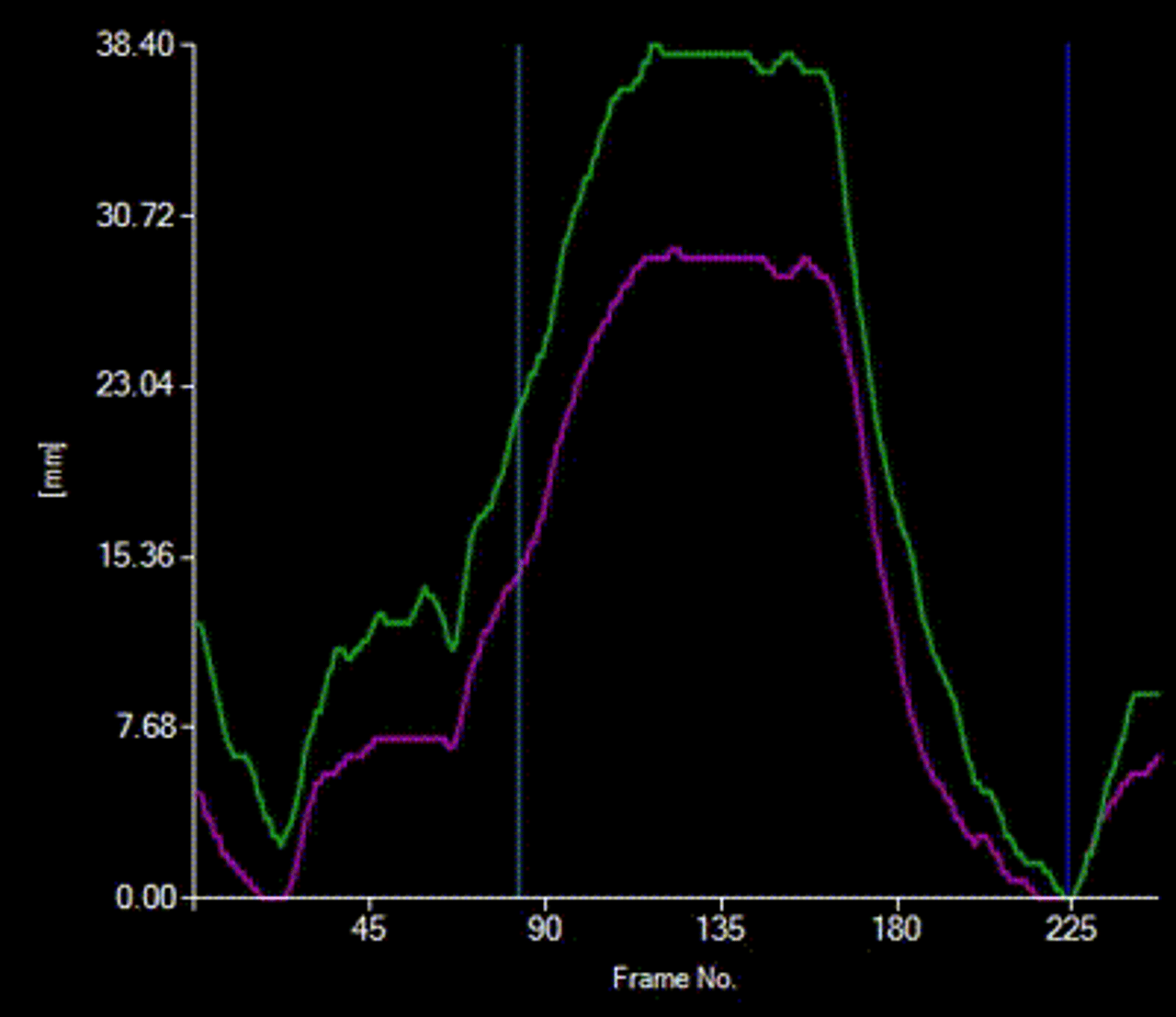Image resolution: width=1176 pixels, height=1017 pixels.
Task: Click the 0.00 y-axis label
Action: [x=146, y=897]
